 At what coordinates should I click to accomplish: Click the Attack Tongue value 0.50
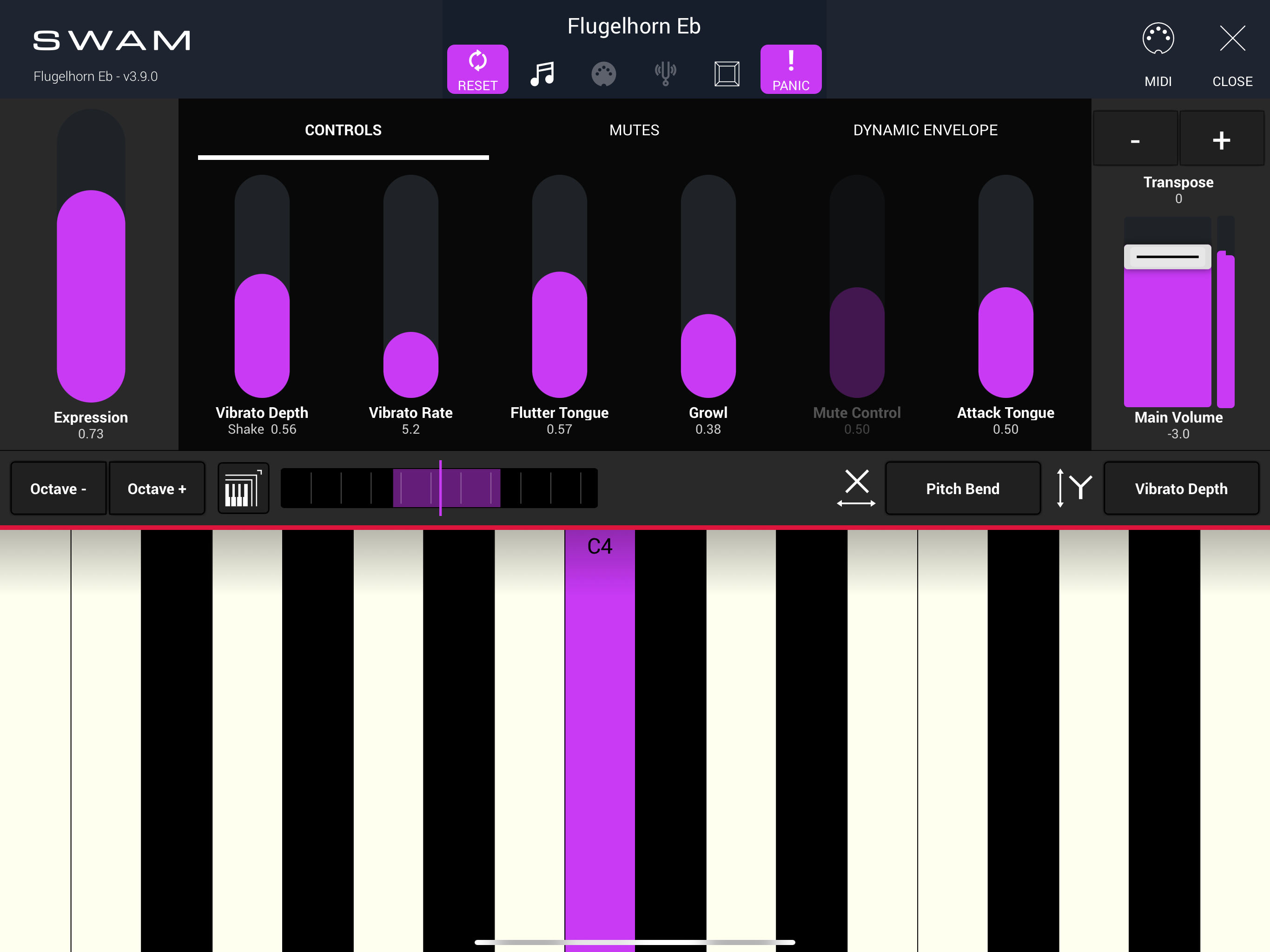tap(1005, 430)
